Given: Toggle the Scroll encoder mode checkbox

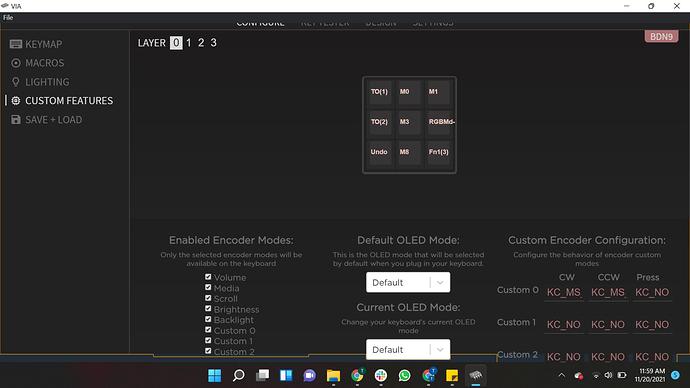Looking at the screenshot, I should pyautogui.click(x=208, y=298).
